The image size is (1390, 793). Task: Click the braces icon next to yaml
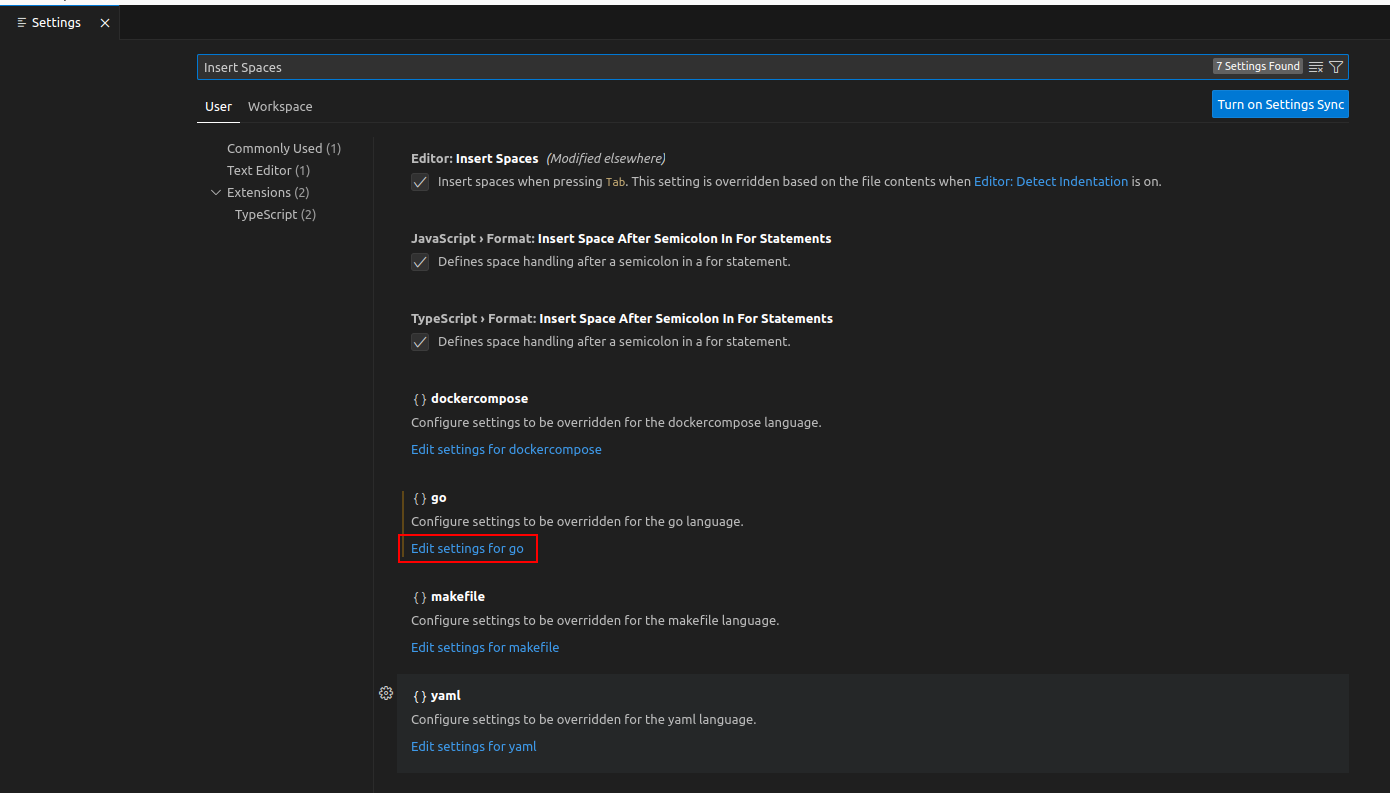click(420, 696)
